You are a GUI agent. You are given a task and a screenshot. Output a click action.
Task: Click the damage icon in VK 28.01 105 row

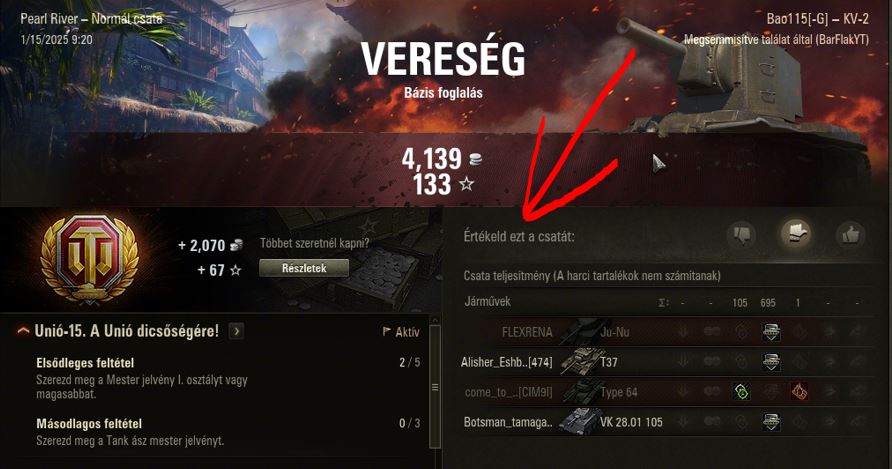tap(771, 422)
